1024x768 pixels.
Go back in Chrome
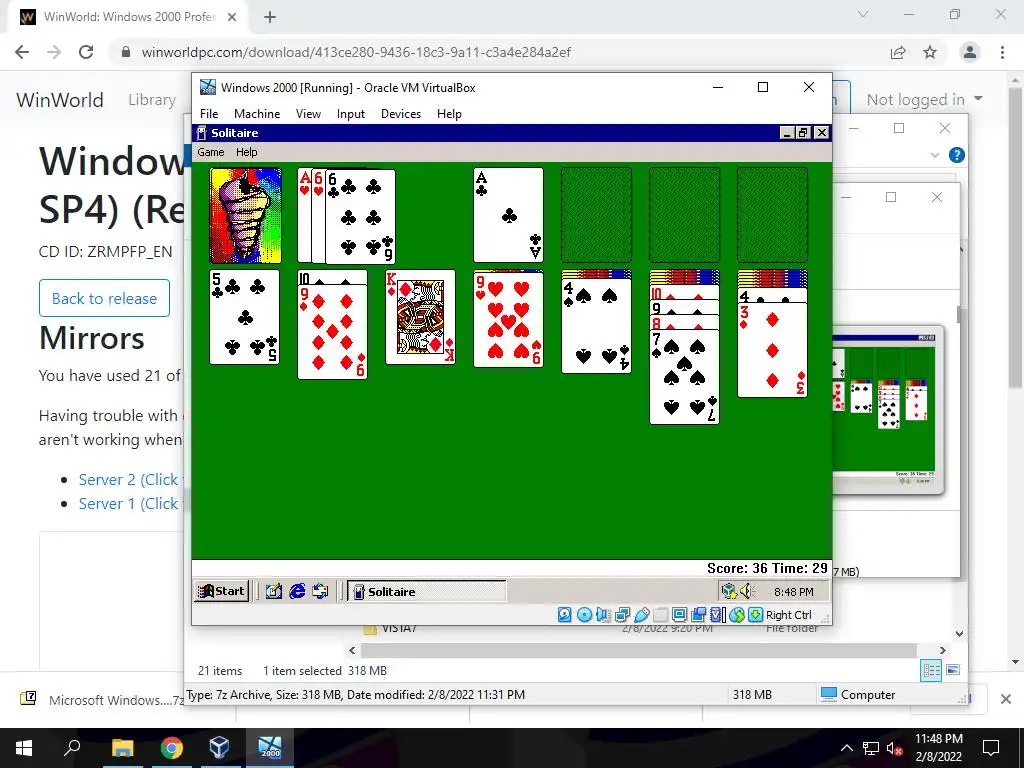22,52
